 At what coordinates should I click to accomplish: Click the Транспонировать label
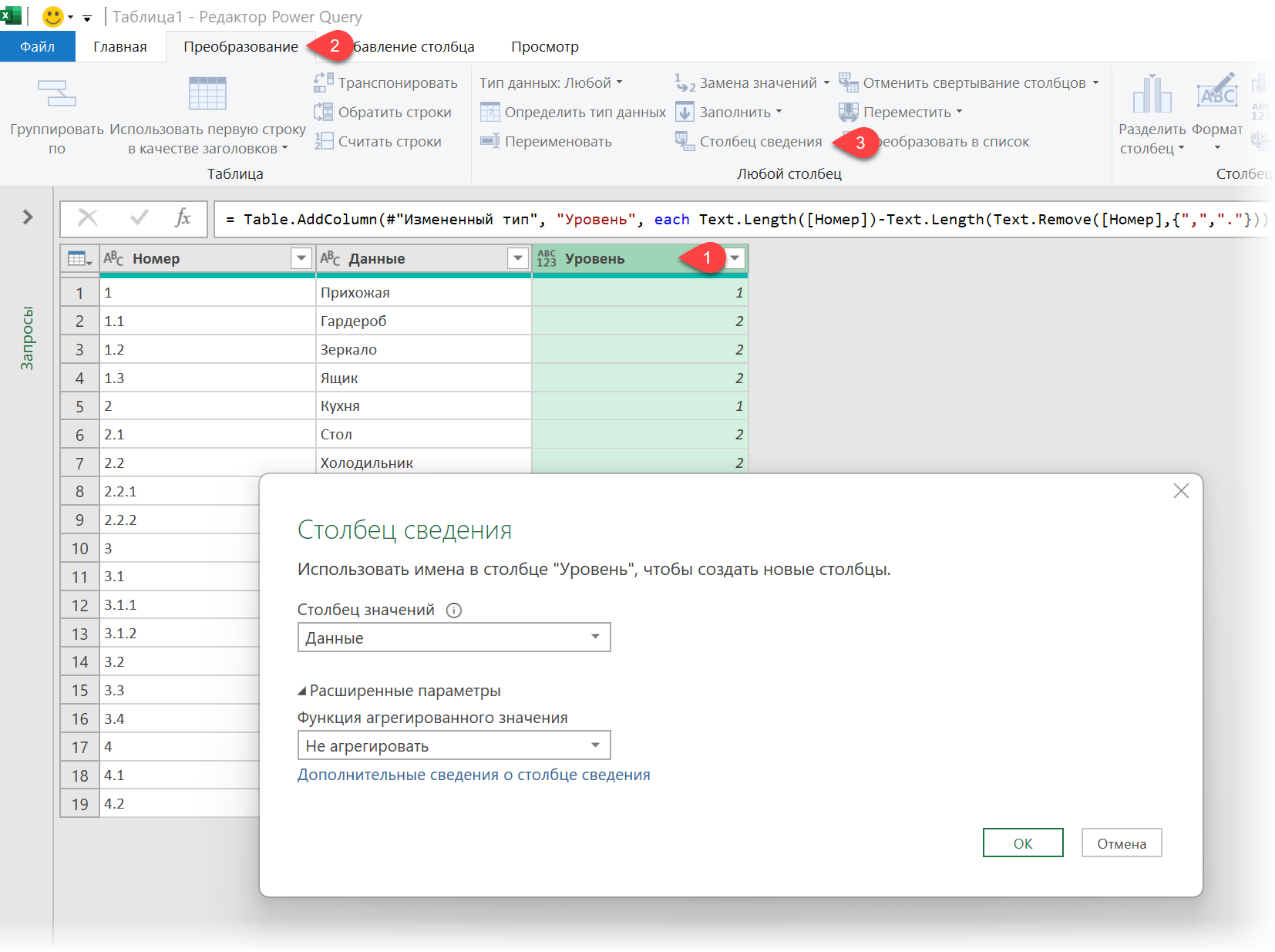point(398,82)
